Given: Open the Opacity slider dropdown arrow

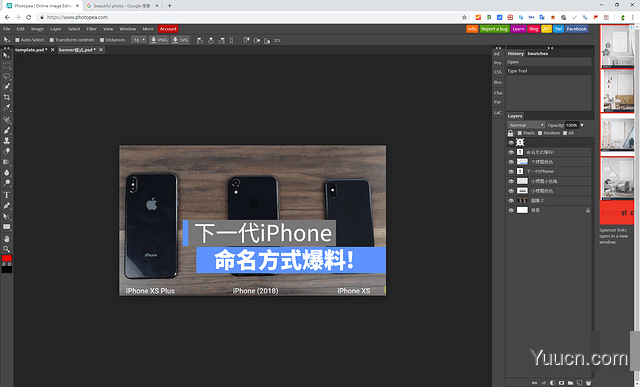Looking at the screenshot, I should pyautogui.click(x=582, y=125).
